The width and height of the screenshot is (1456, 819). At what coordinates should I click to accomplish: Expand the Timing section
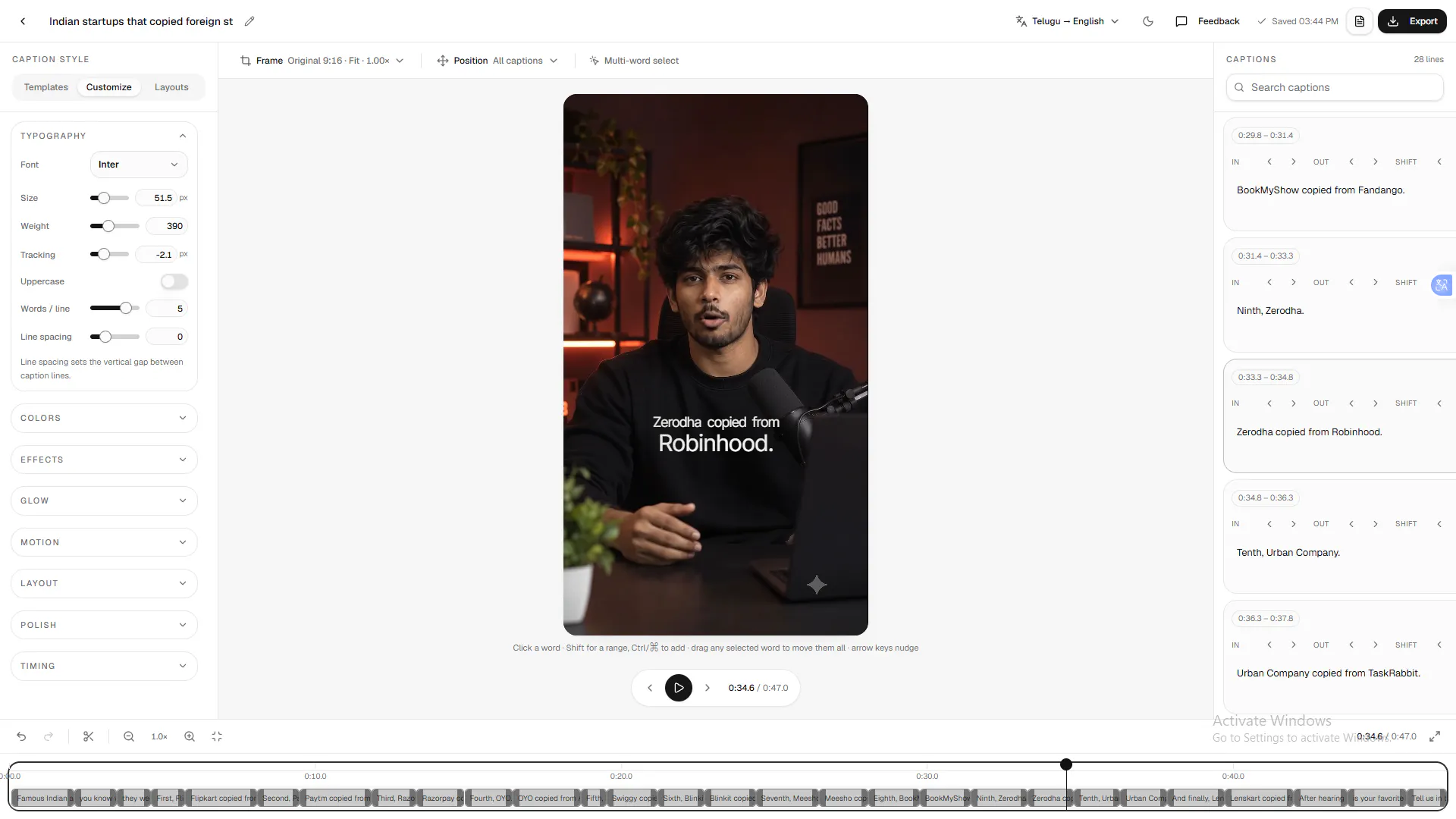coord(104,666)
